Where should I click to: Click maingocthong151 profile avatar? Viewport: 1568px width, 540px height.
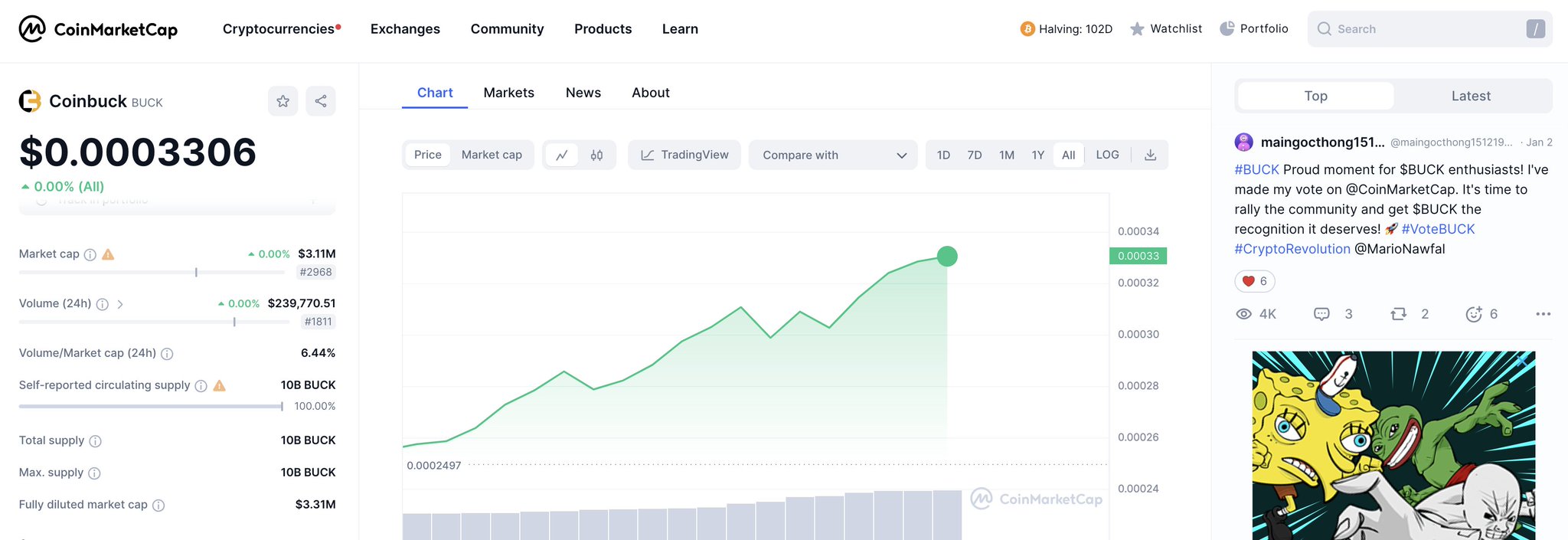(1244, 142)
